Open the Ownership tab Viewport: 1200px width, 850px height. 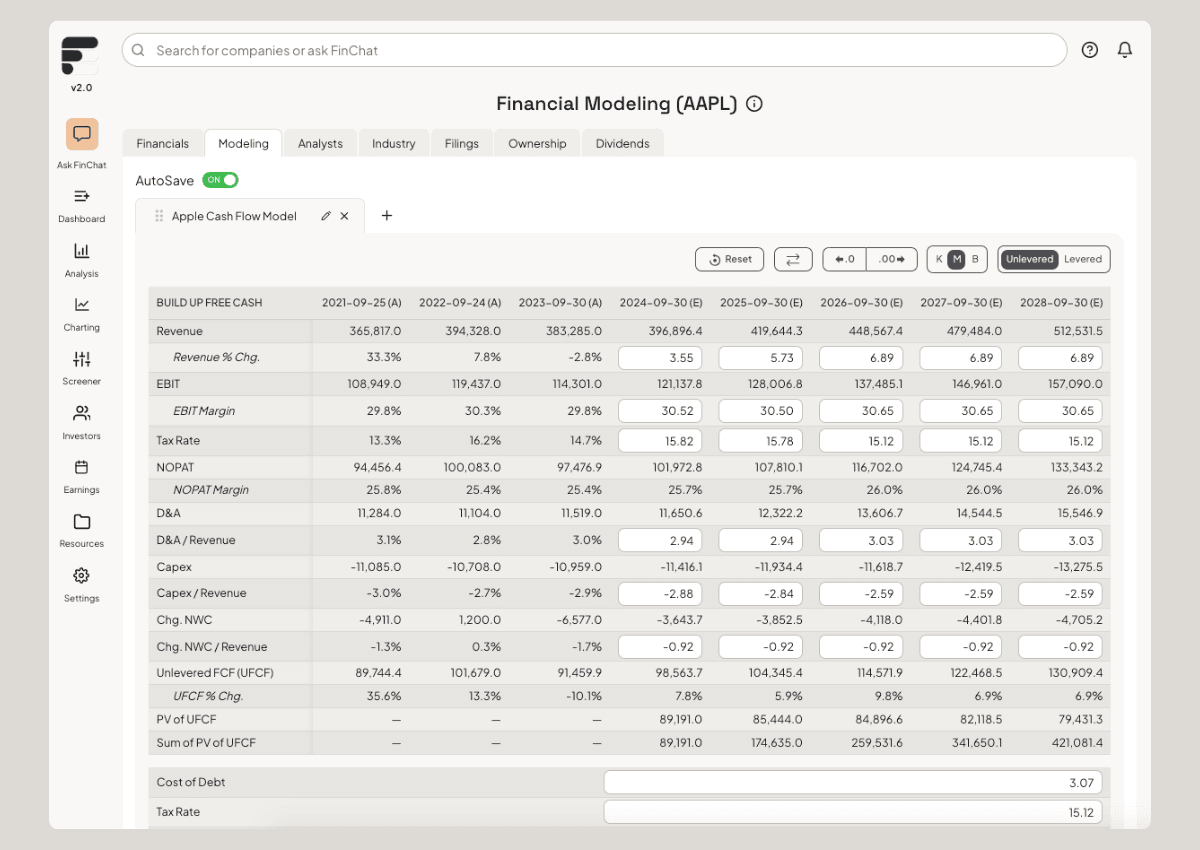tap(537, 144)
